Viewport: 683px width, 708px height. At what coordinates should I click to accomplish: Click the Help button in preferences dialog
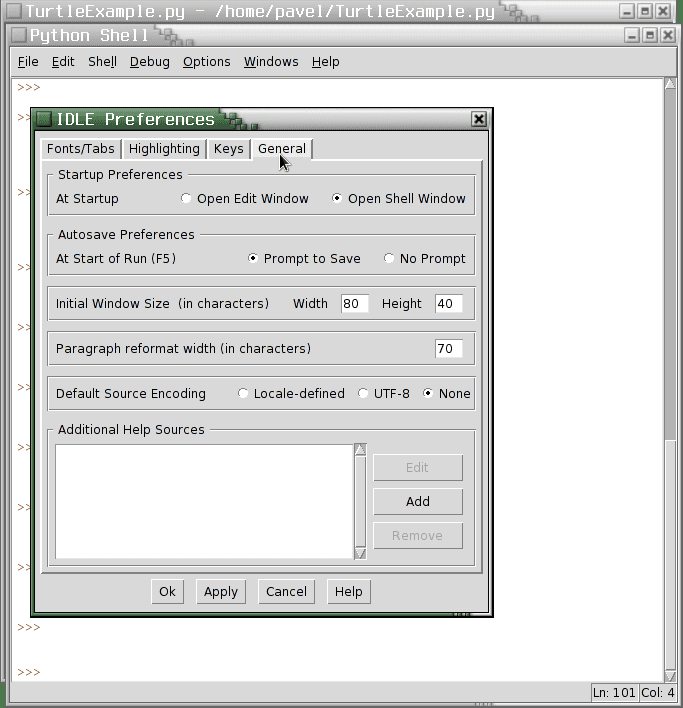point(348,592)
